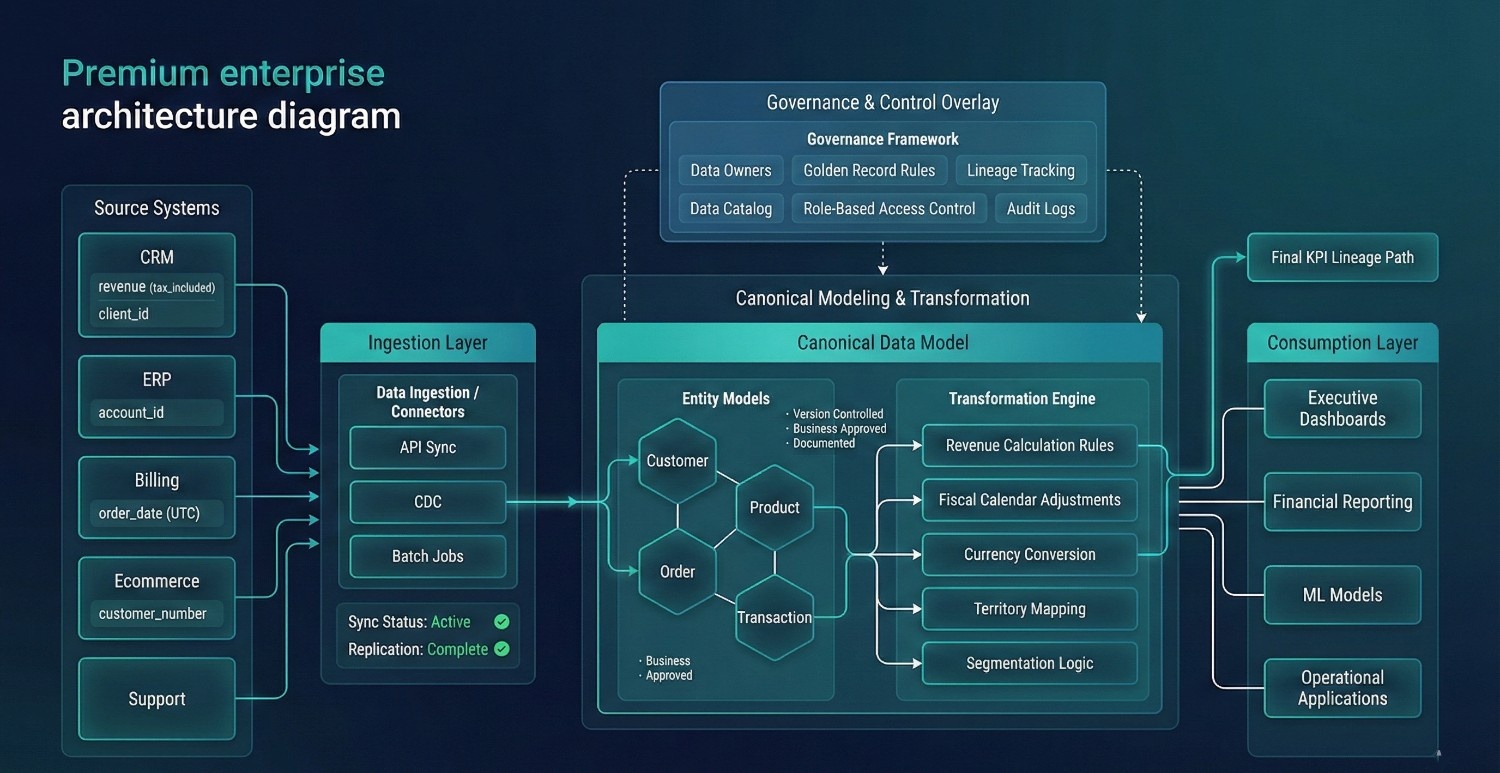
Task: Click the Customer hexagon entity
Action: pos(678,461)
